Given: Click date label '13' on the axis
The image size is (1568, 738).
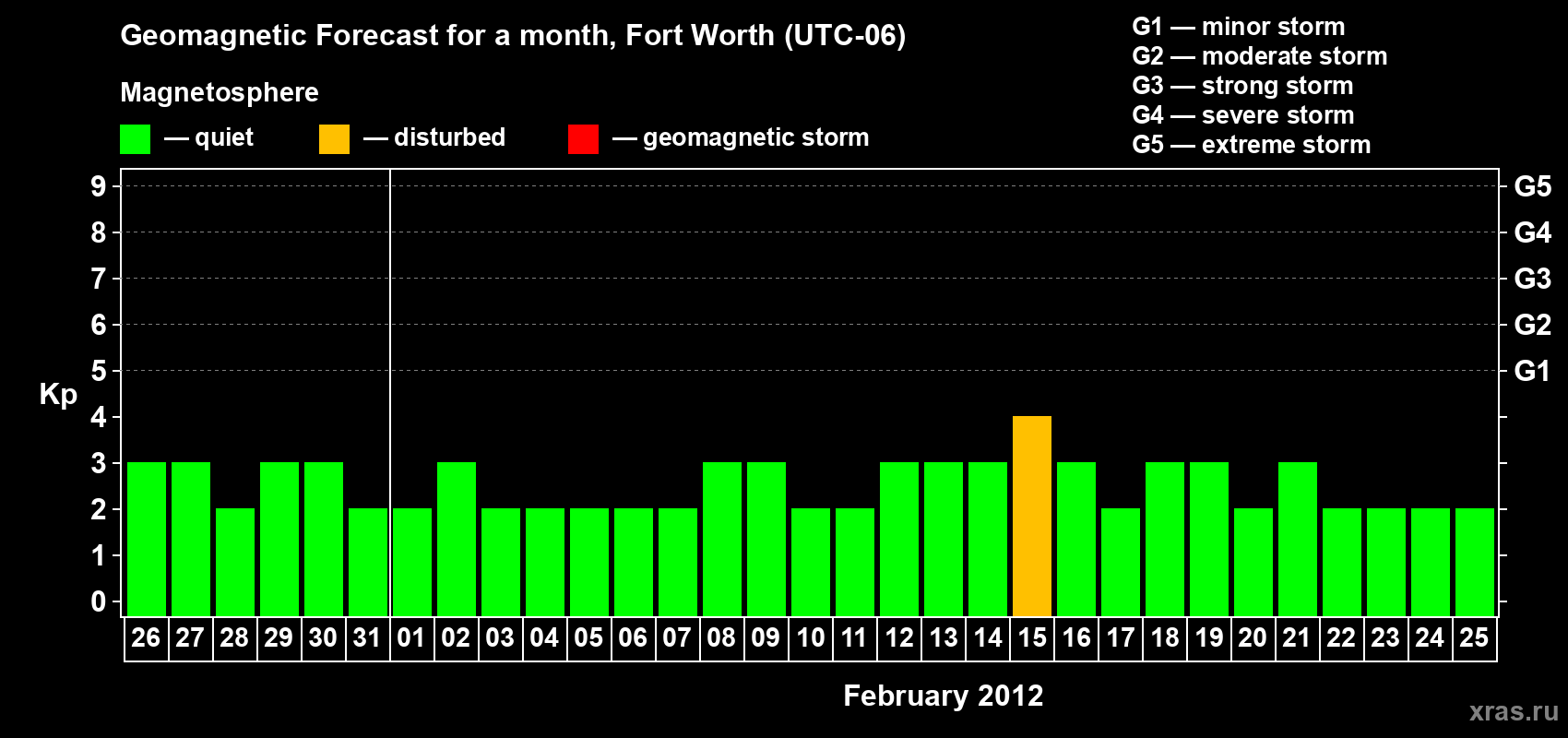Looking at the screenshot, I should pyautogui.click(x=944, y=637).
